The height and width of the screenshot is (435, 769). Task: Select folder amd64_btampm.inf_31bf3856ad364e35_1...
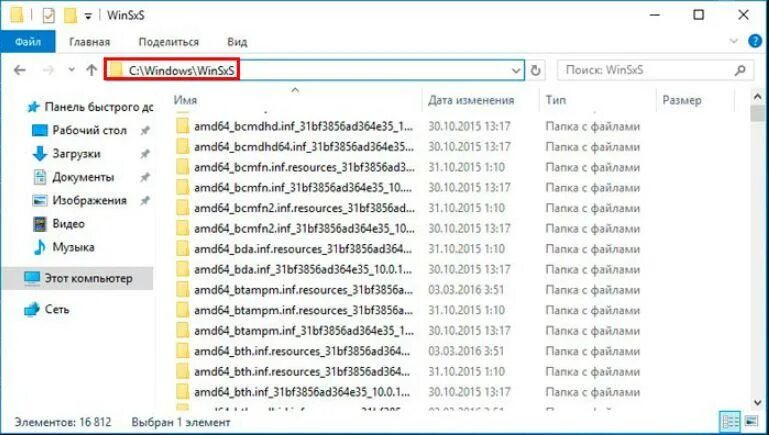pyautogui.click(x=304, y=331)
